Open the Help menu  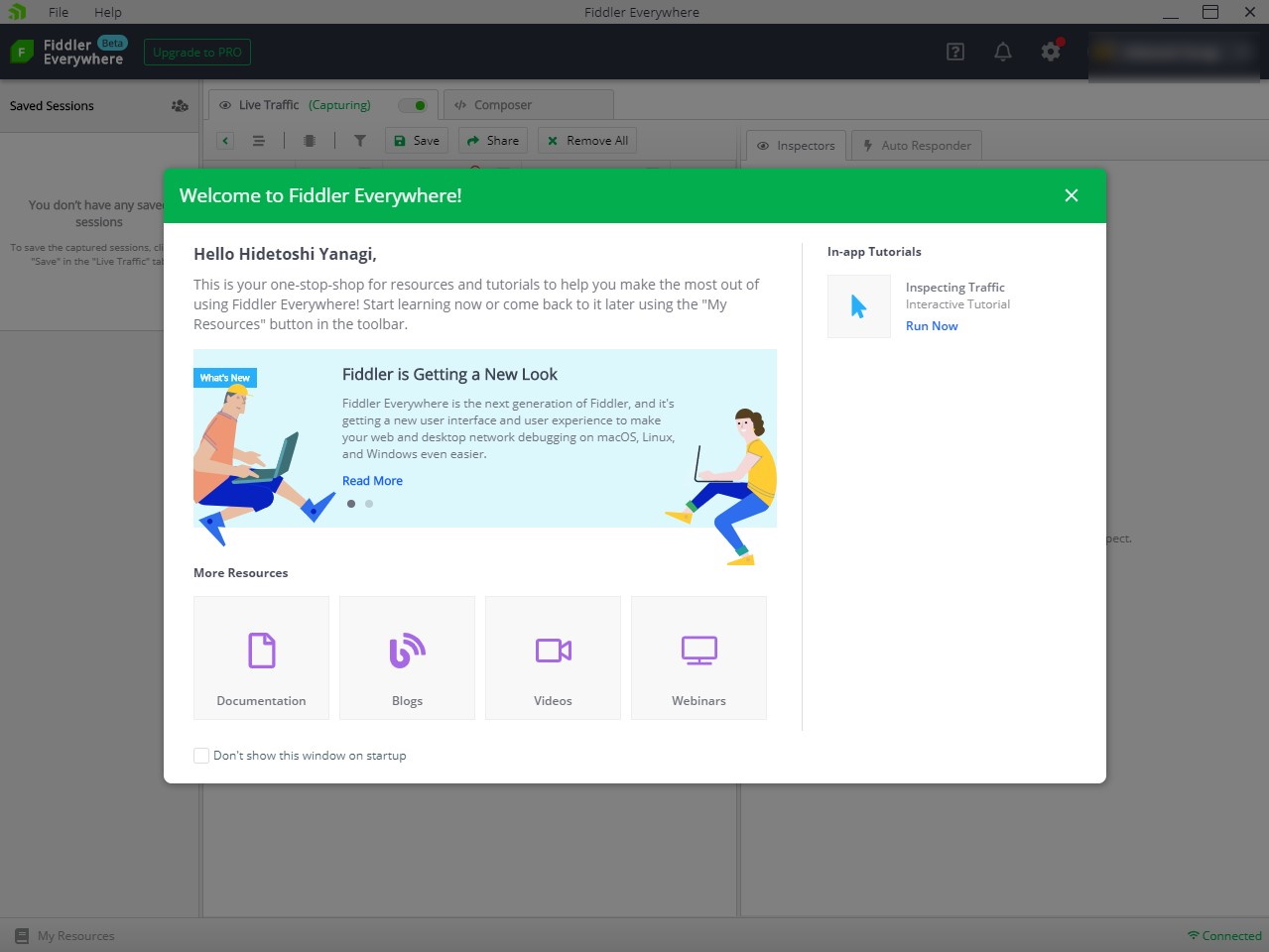108,12
